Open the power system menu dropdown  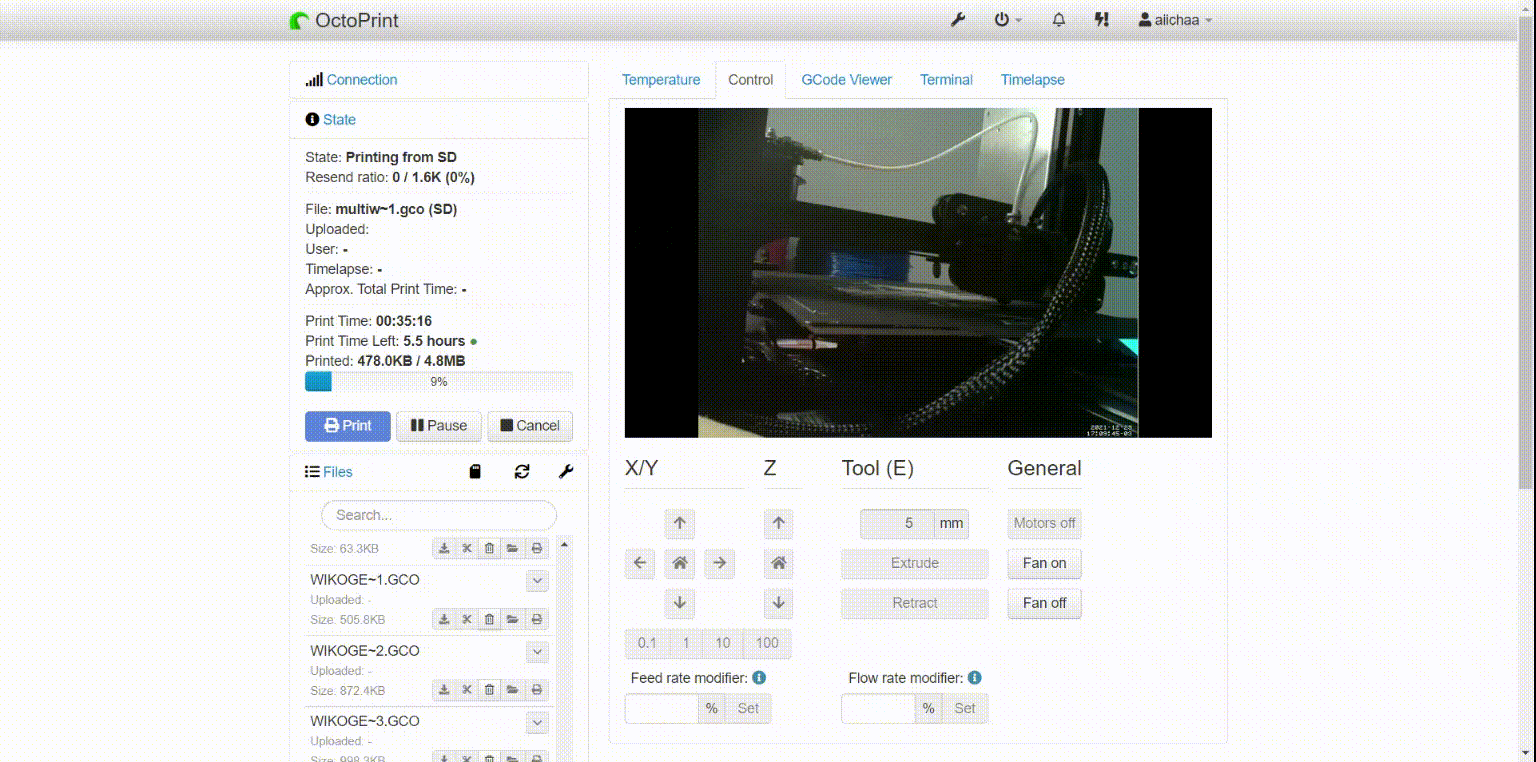[1008, 20]
